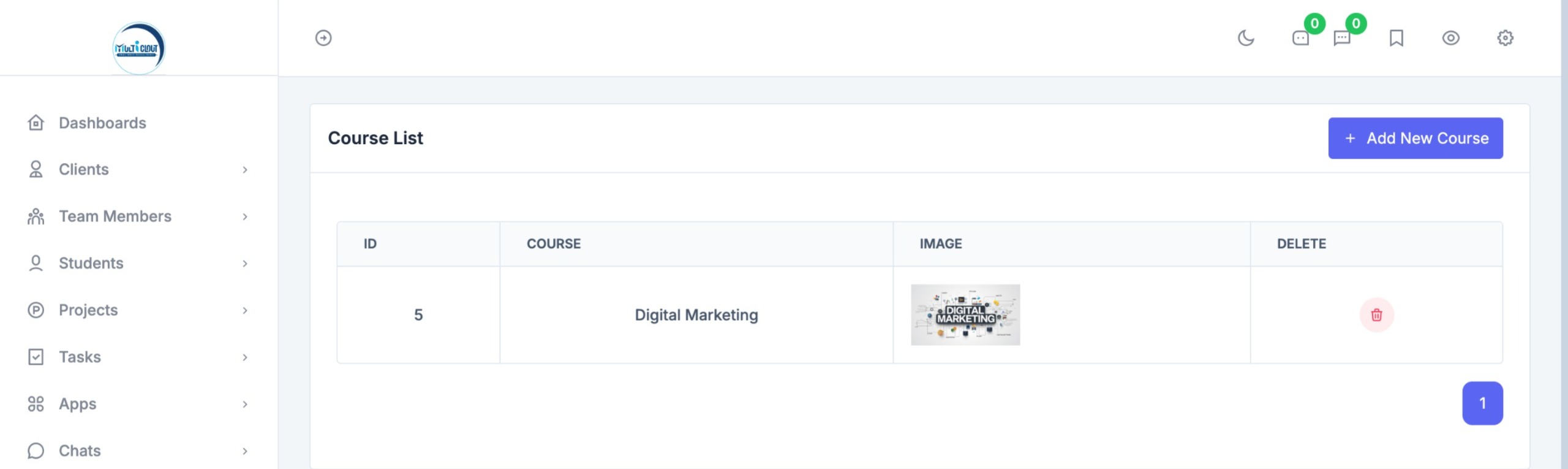
Task: Delete the Digital Marketing course via trash icon
Action: 1376,315
